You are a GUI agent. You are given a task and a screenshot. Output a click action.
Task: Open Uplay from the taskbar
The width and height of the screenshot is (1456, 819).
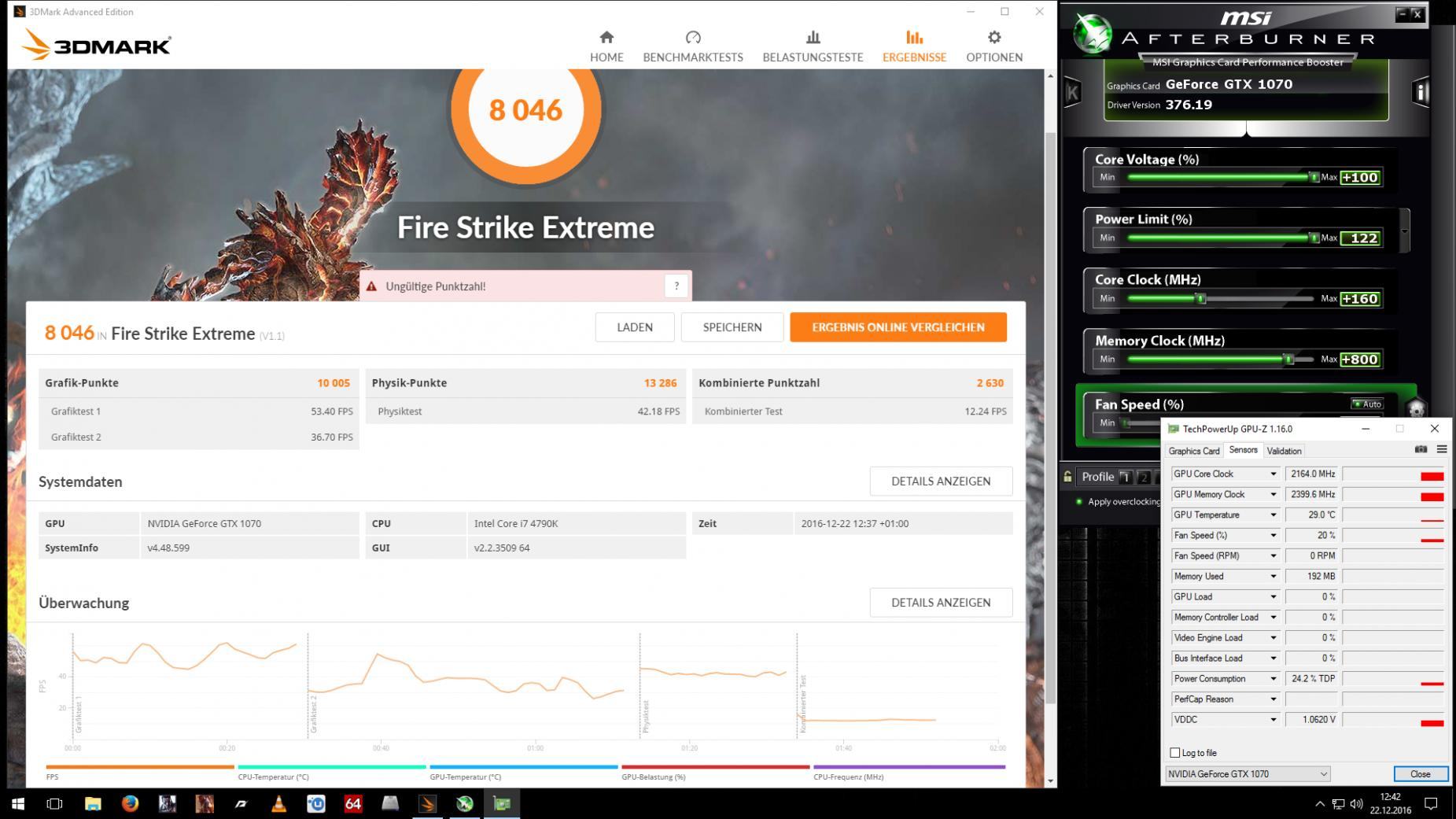(316, 803)
